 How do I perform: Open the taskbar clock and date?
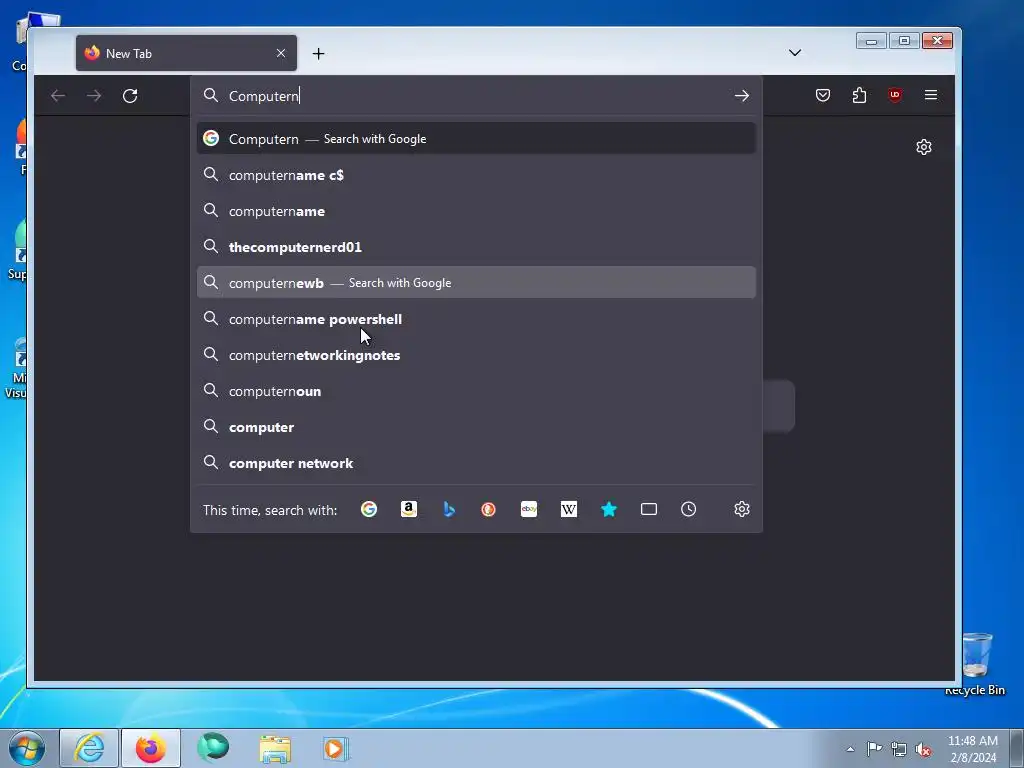click(972, 749)
